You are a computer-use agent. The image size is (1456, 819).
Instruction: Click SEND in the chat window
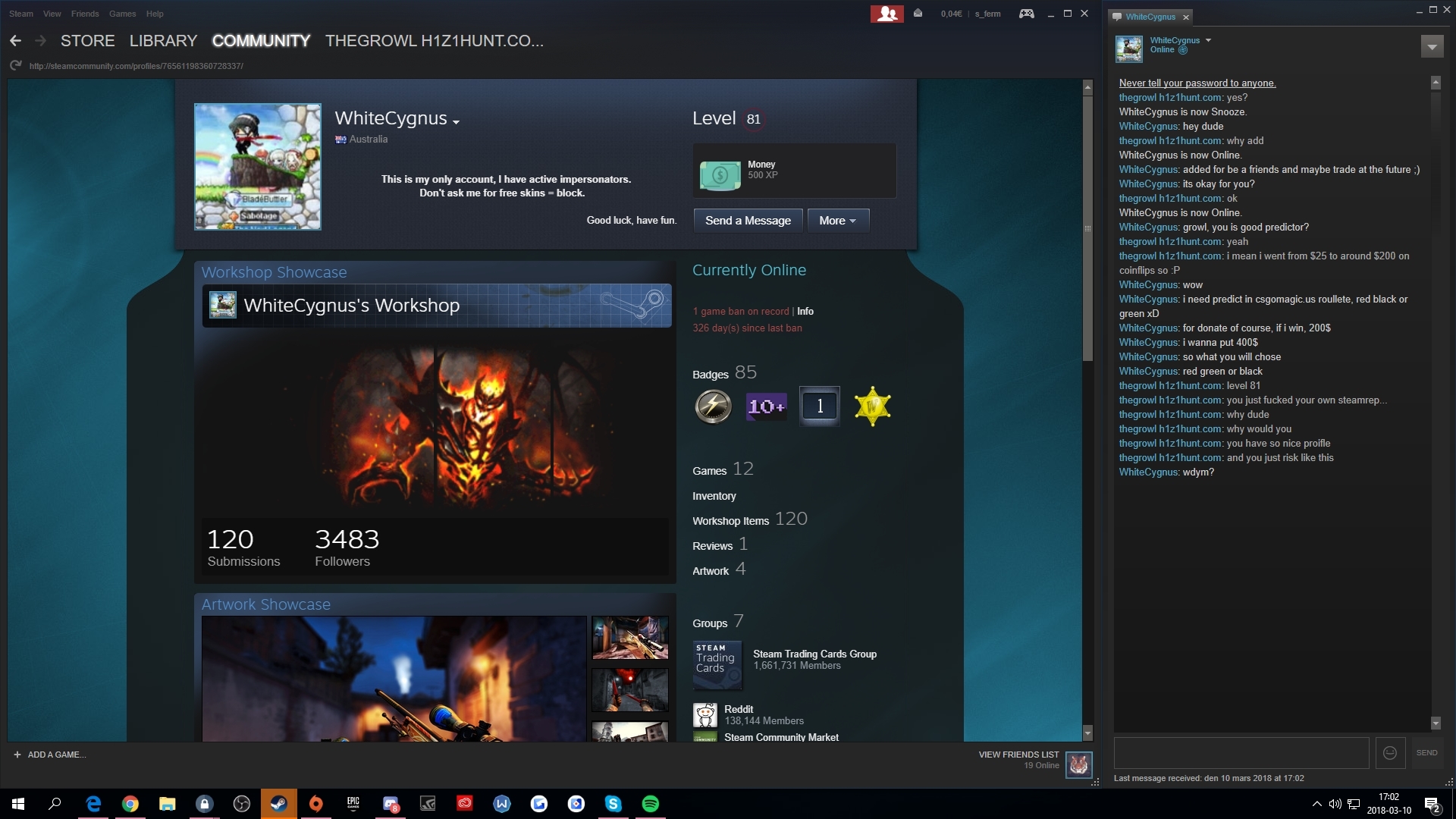click(1426, 753)
